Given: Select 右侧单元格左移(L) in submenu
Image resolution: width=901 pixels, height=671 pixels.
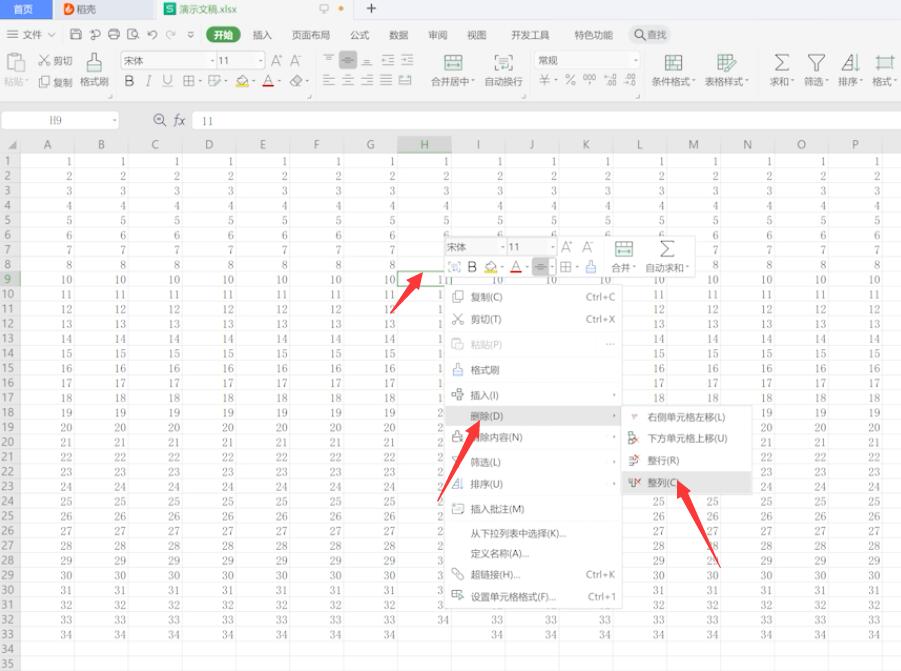Looking at the screenshot, I should click(687, 417).
